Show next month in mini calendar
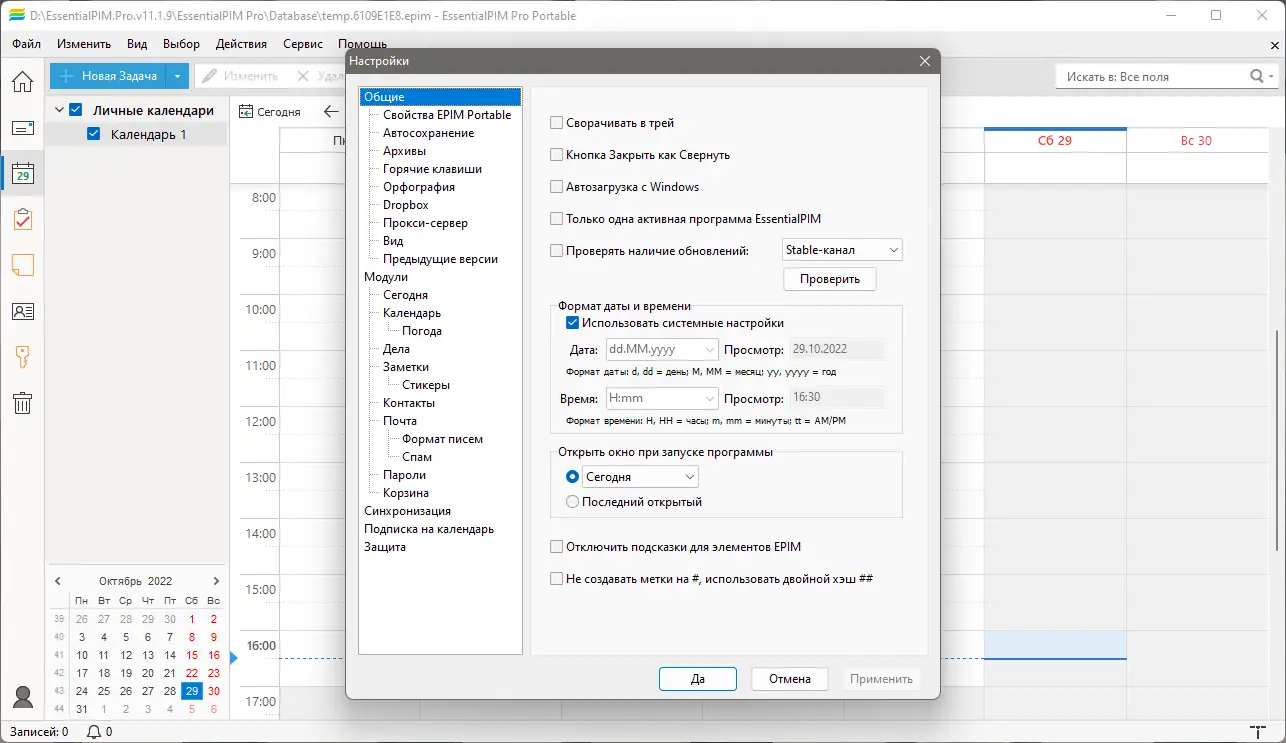 216,581
